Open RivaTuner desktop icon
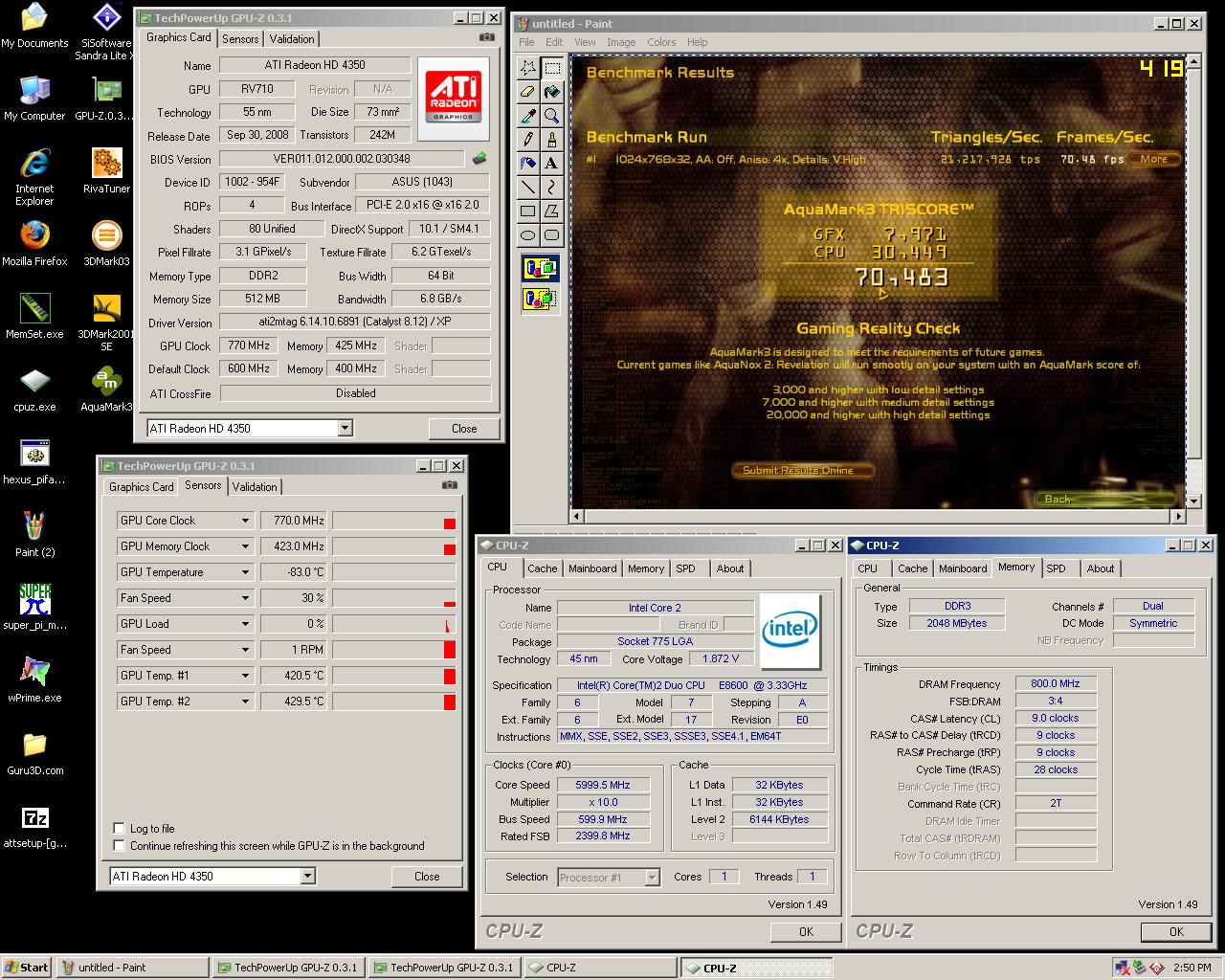Image resolution: width=1225 pixels, height=980 pixels. 106,170
